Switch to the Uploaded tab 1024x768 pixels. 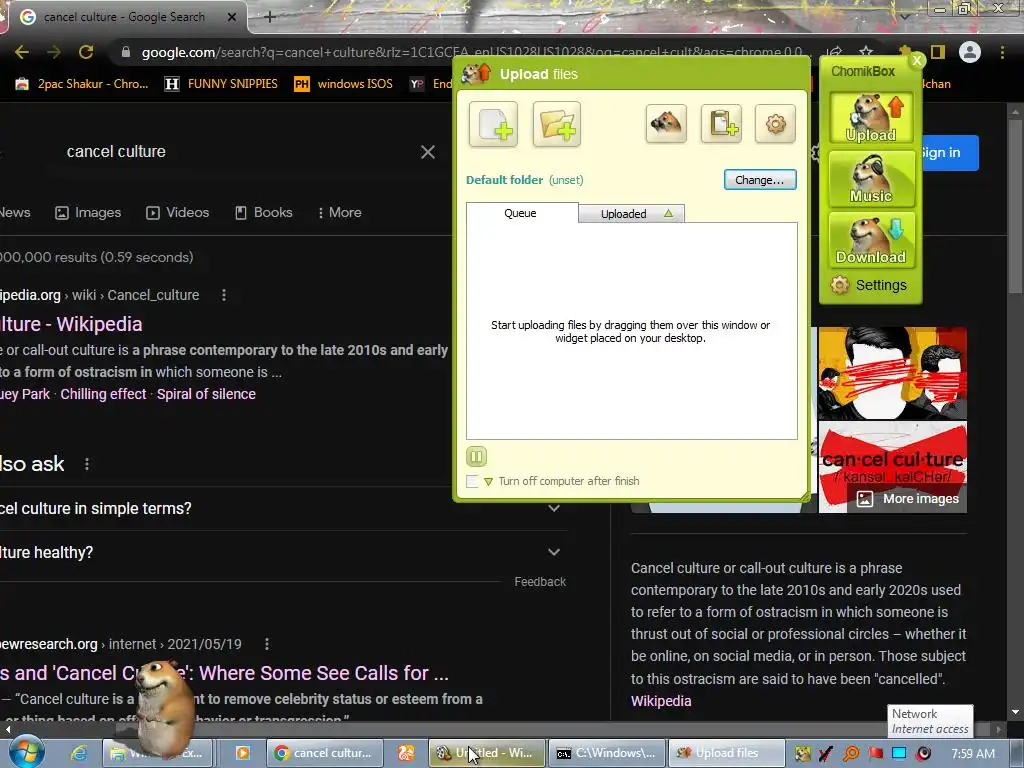631,214
